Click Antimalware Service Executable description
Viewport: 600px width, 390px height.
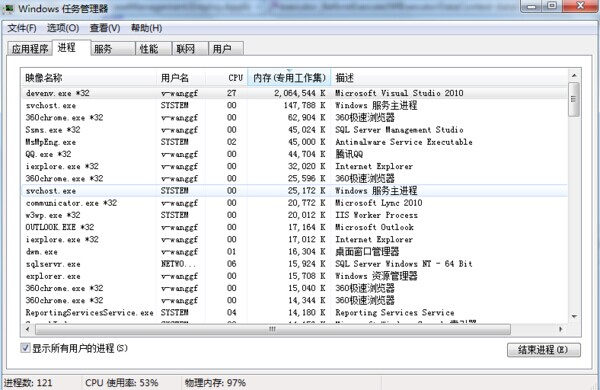[404, 142]
